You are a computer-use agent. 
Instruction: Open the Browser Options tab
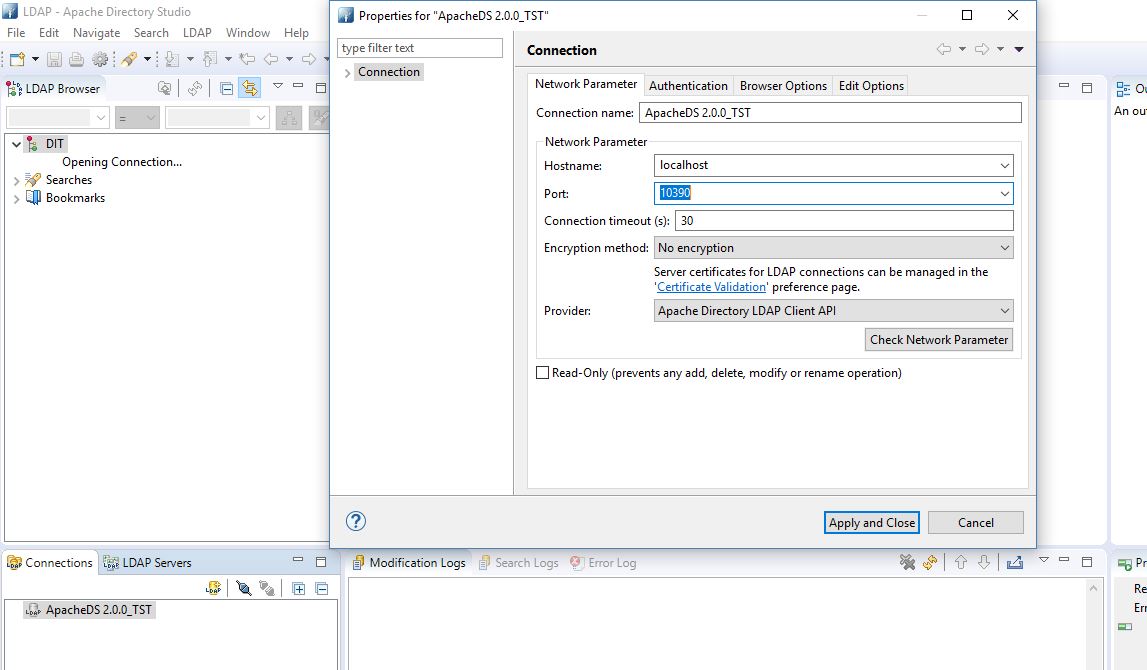point(783,86)
